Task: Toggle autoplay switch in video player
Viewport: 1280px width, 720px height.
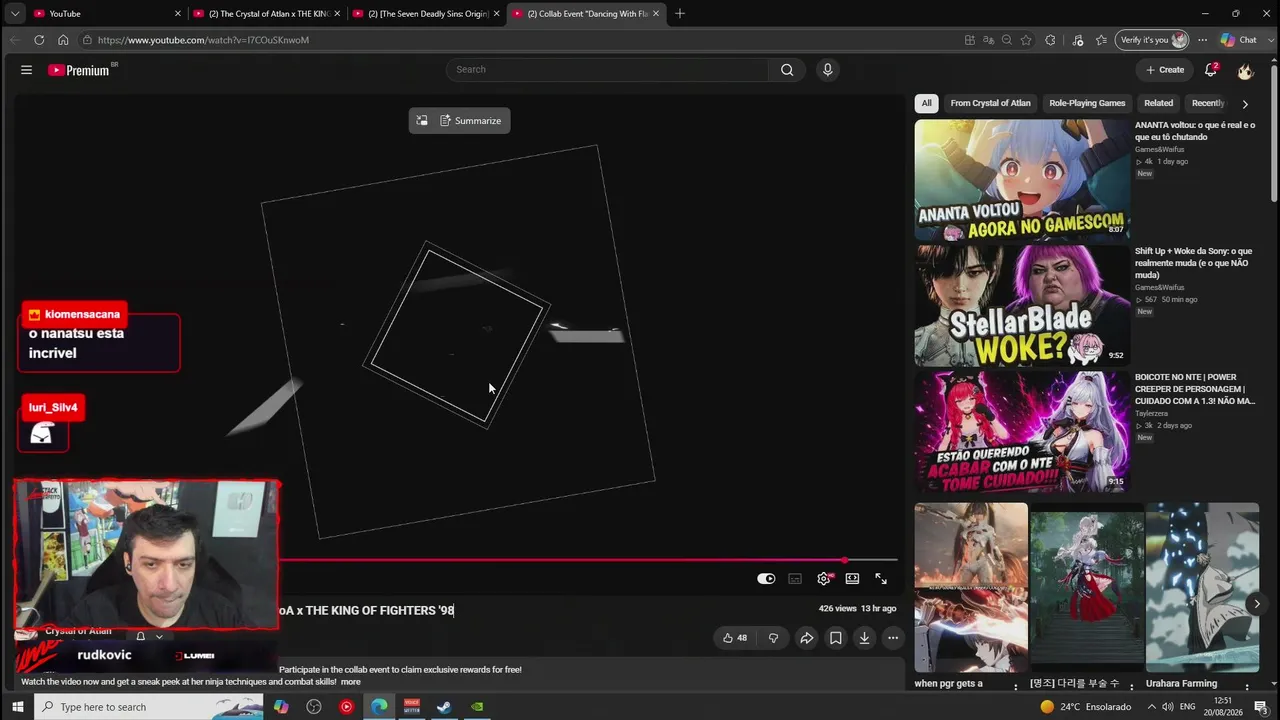Action: pos(766,578)
